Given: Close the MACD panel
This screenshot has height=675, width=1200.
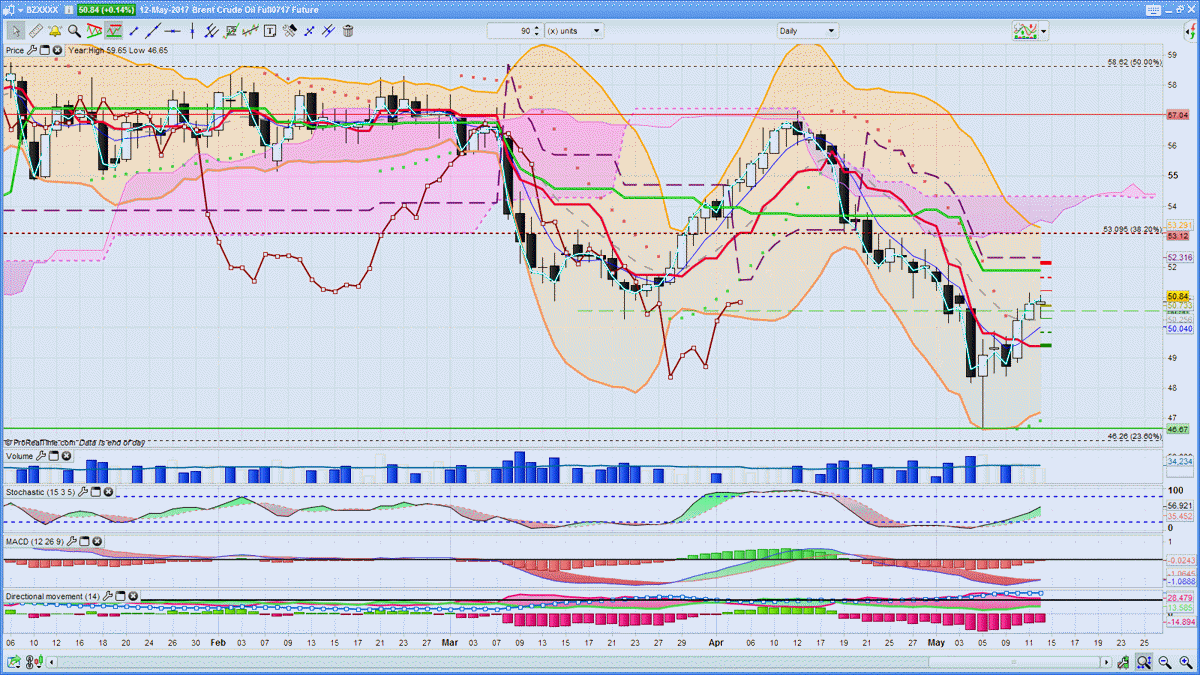Looking at the screenshot, I should [96, 541].
